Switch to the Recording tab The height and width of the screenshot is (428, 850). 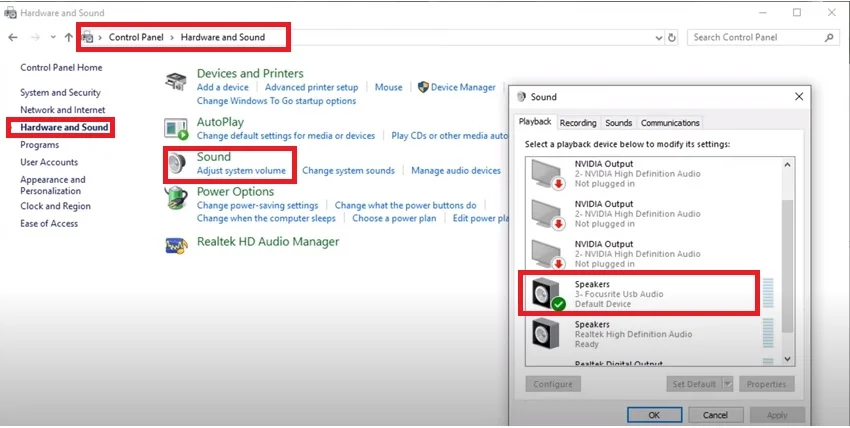coord(578,123)
